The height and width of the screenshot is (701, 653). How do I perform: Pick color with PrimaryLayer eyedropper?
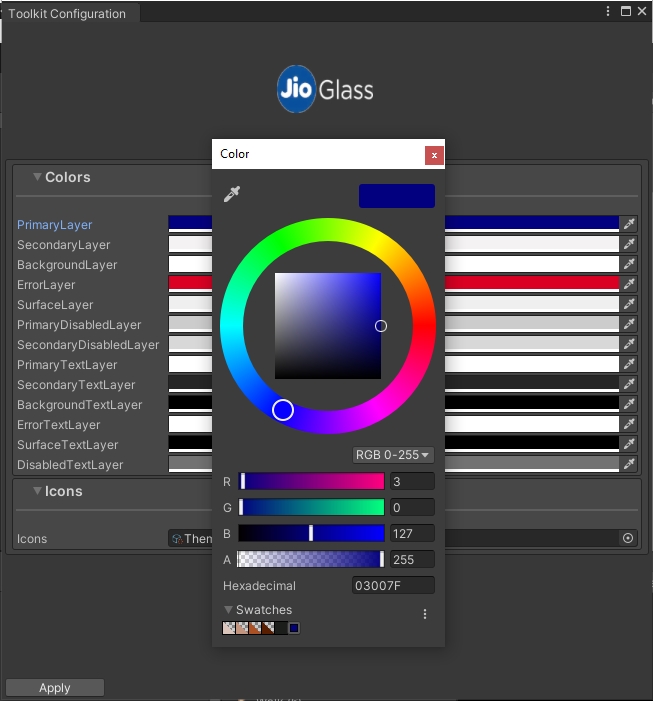click(629, 224)
